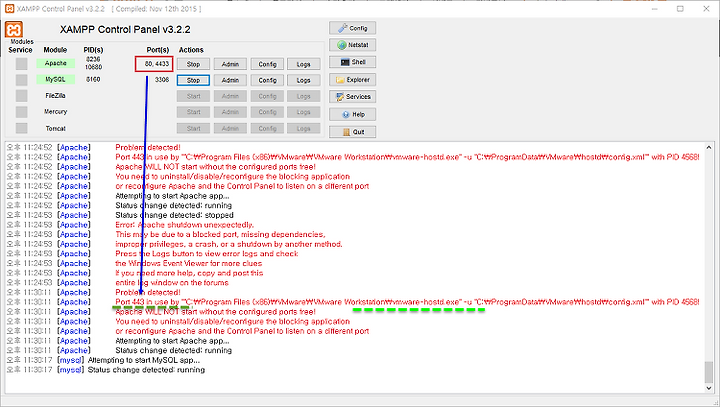
Task: Click the Tomcat module name
Action: [56, 129]
